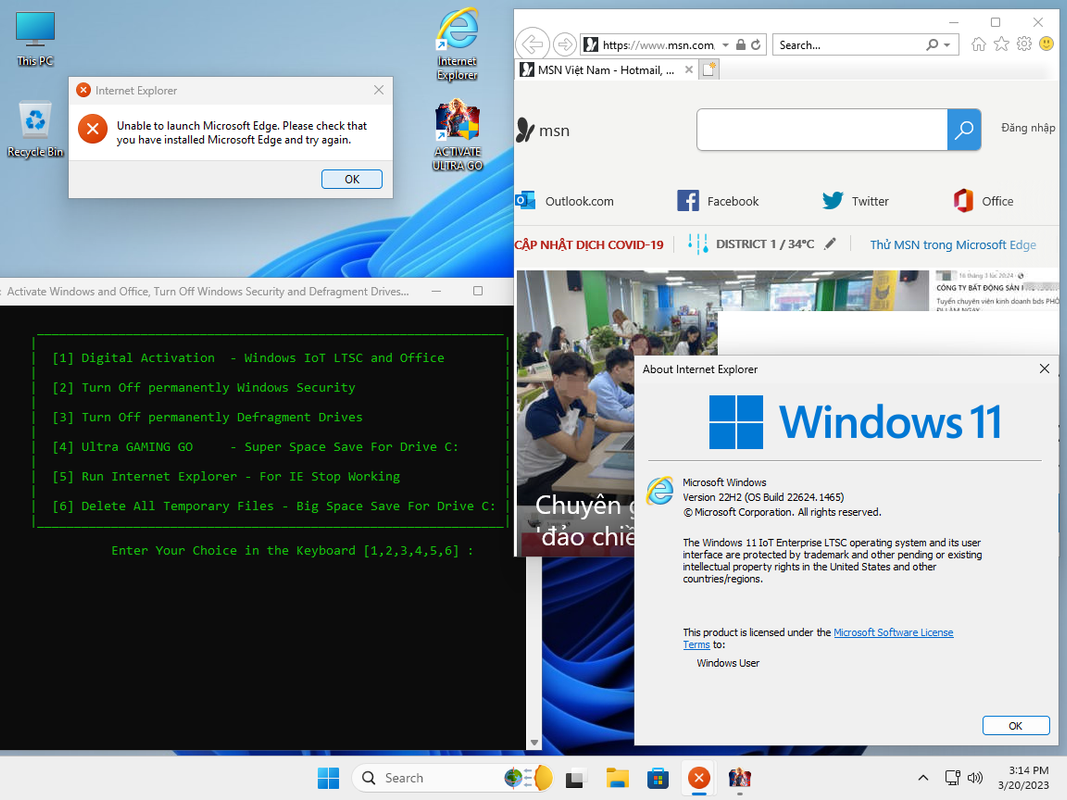Open IE Favorites star icon
1067x800 pixels.
click(x=1001, y=44)
